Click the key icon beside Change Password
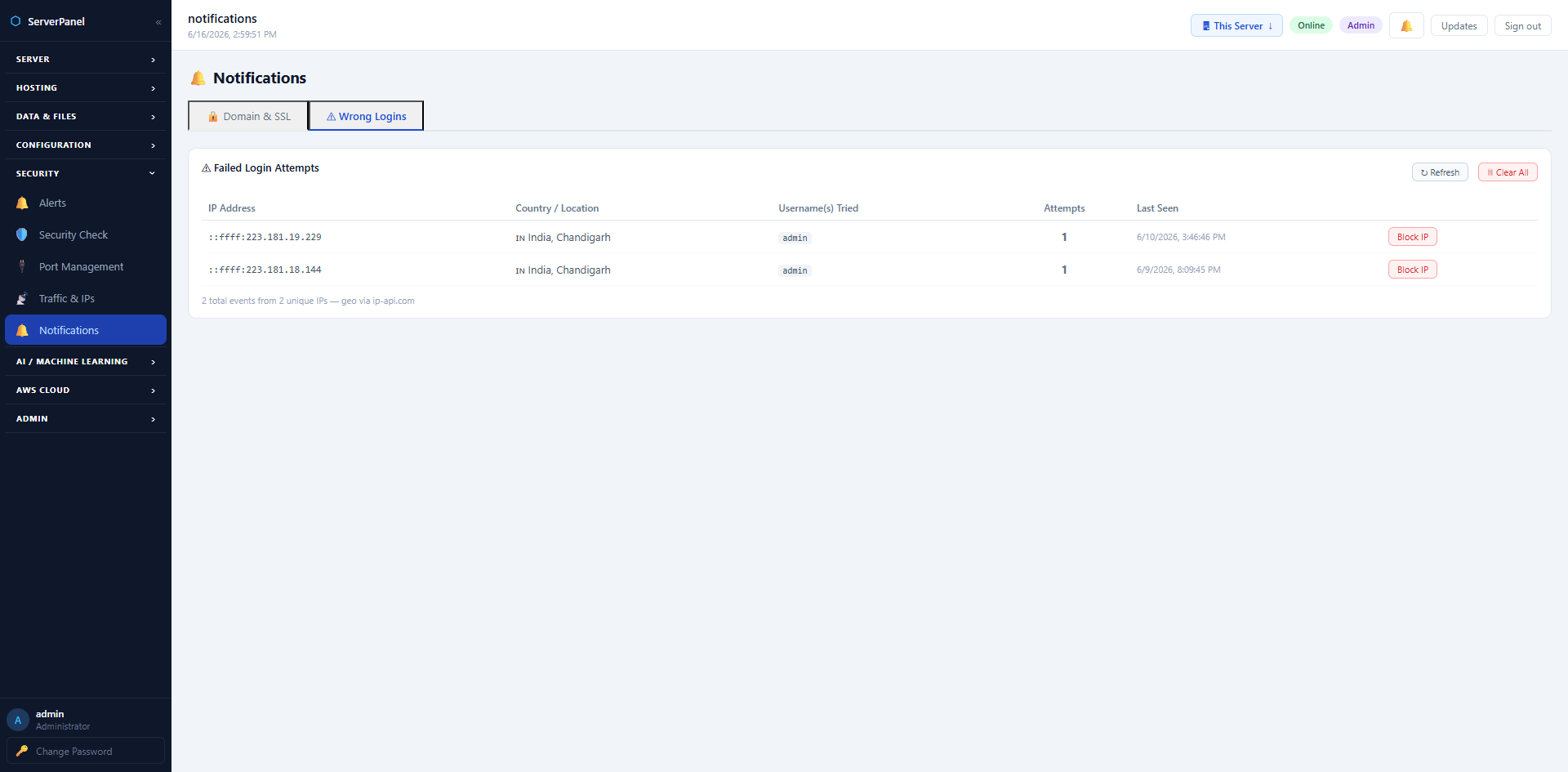Screen dimensions: 1568x772 (x=22, y=752)
